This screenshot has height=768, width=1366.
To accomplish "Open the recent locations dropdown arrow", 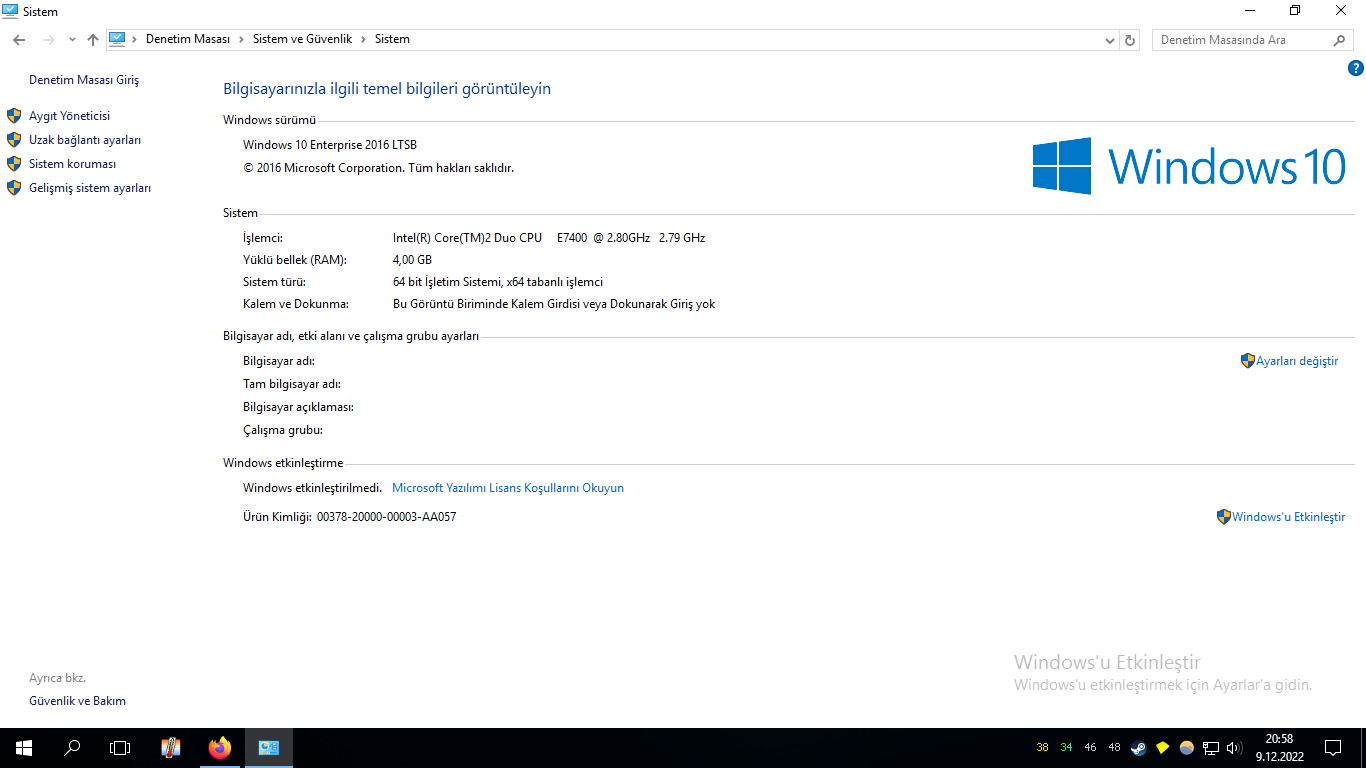I will pyautogui.click(x=72, y=40).
